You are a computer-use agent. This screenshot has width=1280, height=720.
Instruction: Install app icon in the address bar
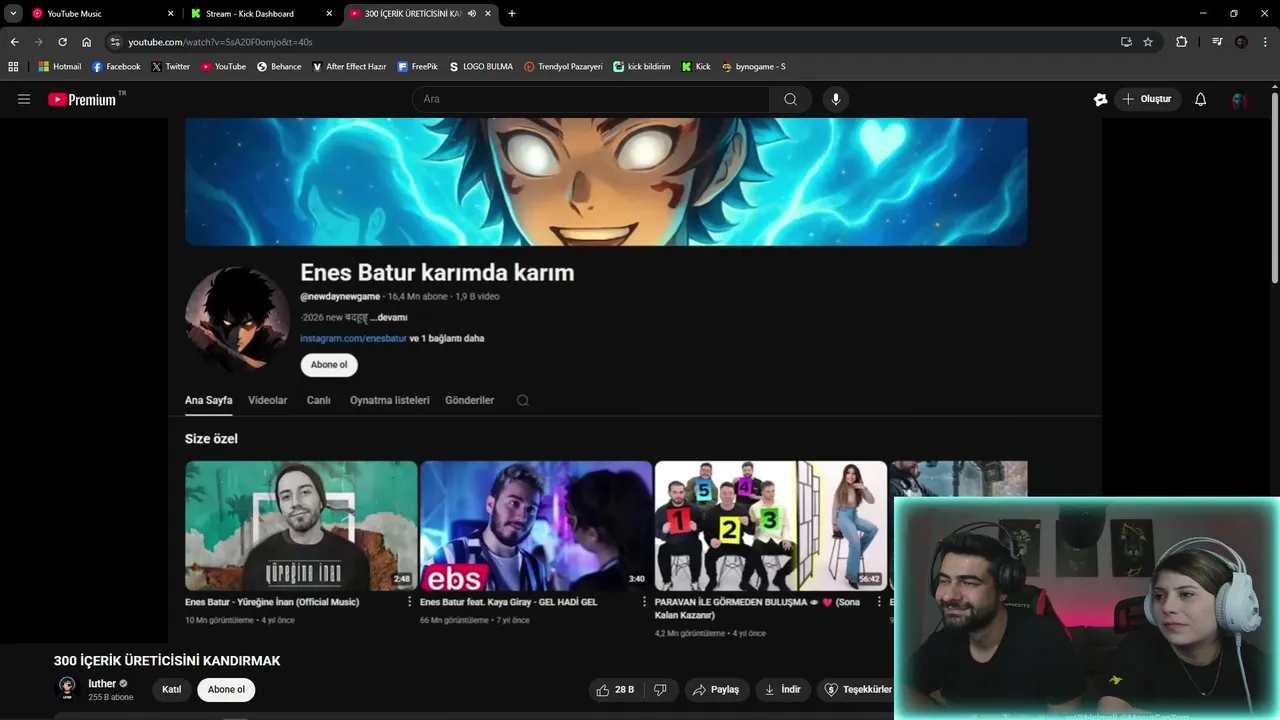(x=1126, y=42)
